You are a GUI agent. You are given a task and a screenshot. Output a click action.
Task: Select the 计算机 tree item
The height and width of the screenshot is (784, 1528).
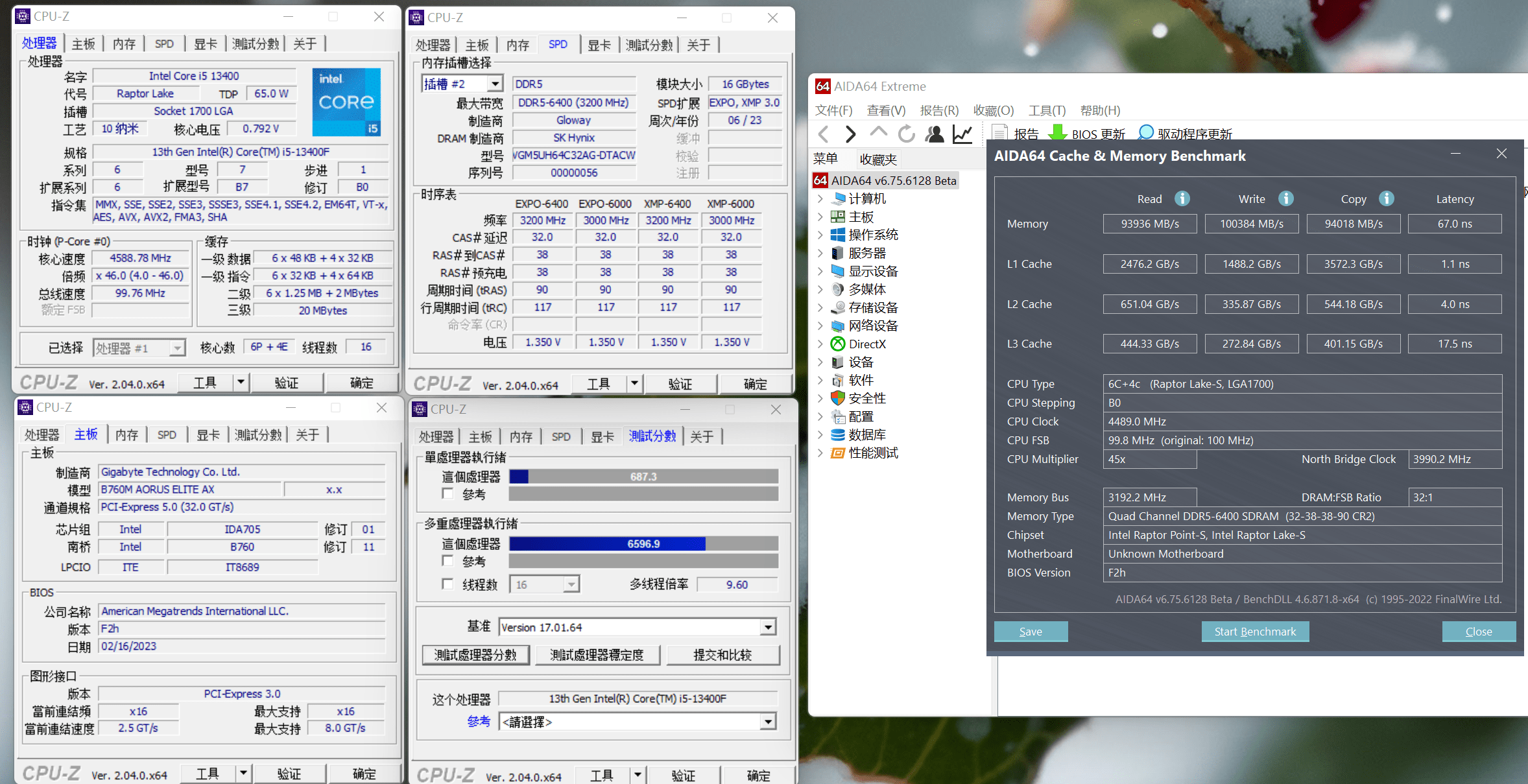(866, 198)
